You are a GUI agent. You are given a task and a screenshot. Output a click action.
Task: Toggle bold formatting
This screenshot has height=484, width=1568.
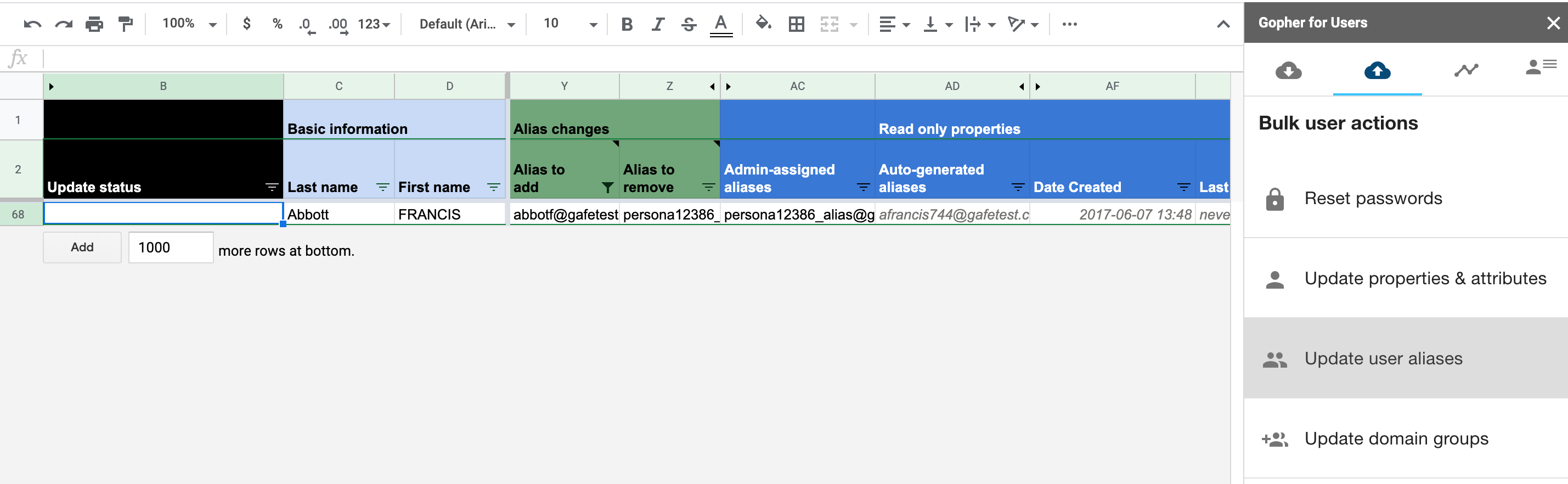pyautogui.click(x=627, y=24)
